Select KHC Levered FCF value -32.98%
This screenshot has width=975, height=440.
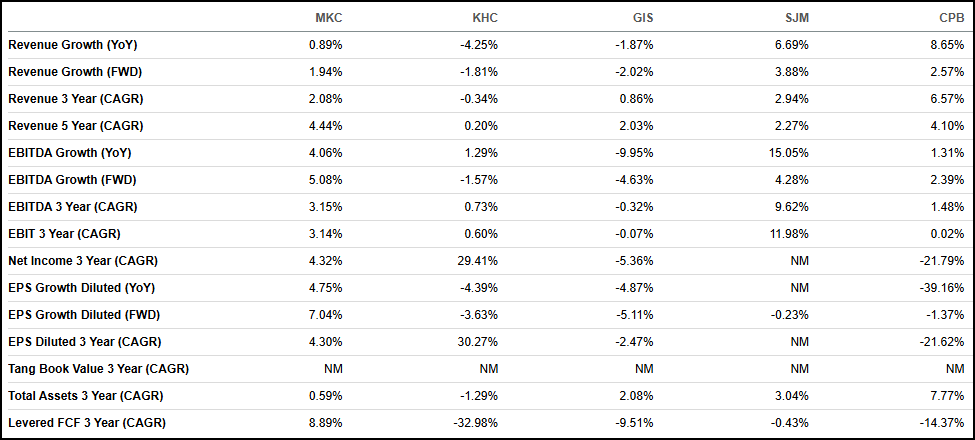coord(478,423)
